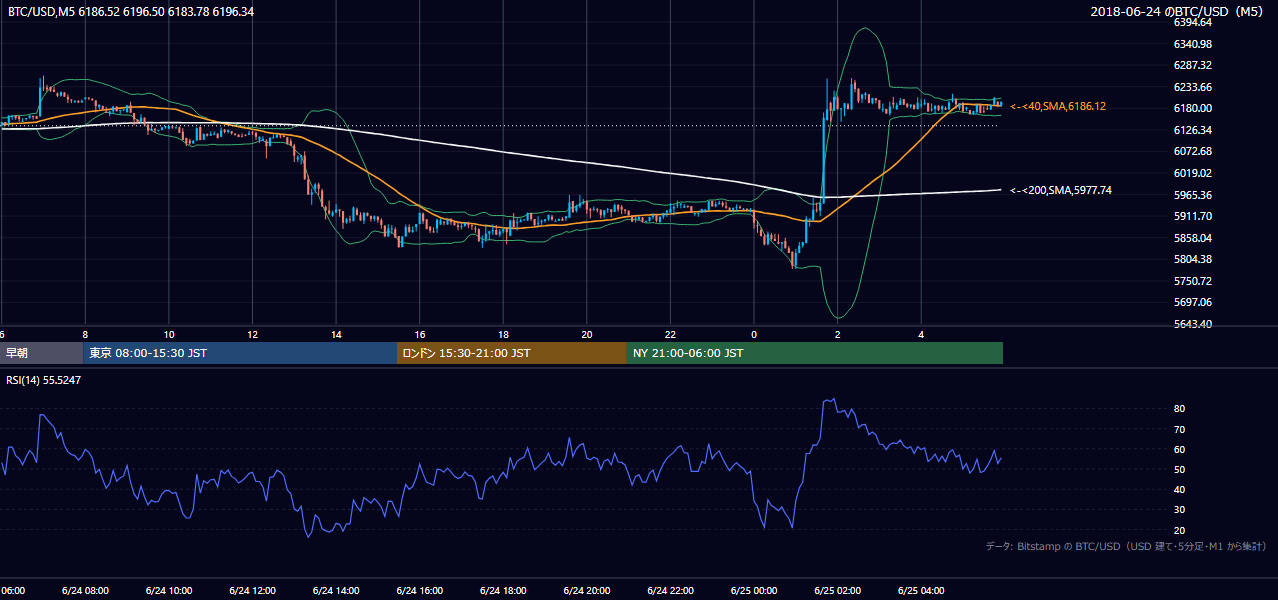Screen dimensions: 1278x600
Task: Click RSI axis level 80
Action: point(1180,409)
